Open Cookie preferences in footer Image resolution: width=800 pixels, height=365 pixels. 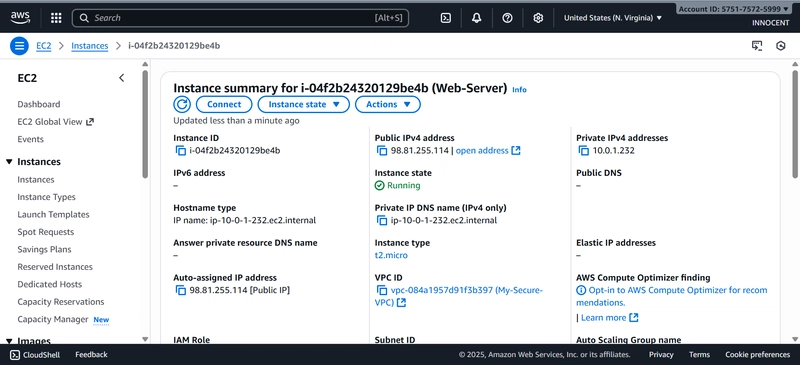pos(758,354)
